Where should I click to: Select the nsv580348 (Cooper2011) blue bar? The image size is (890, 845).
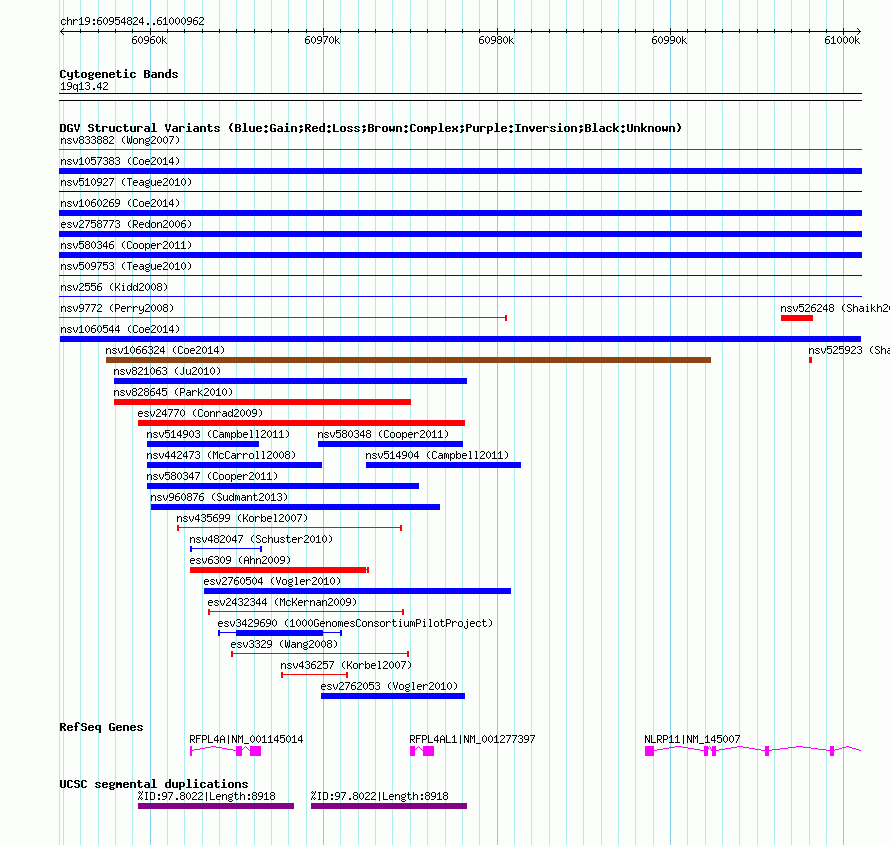[x=390, y=444]
